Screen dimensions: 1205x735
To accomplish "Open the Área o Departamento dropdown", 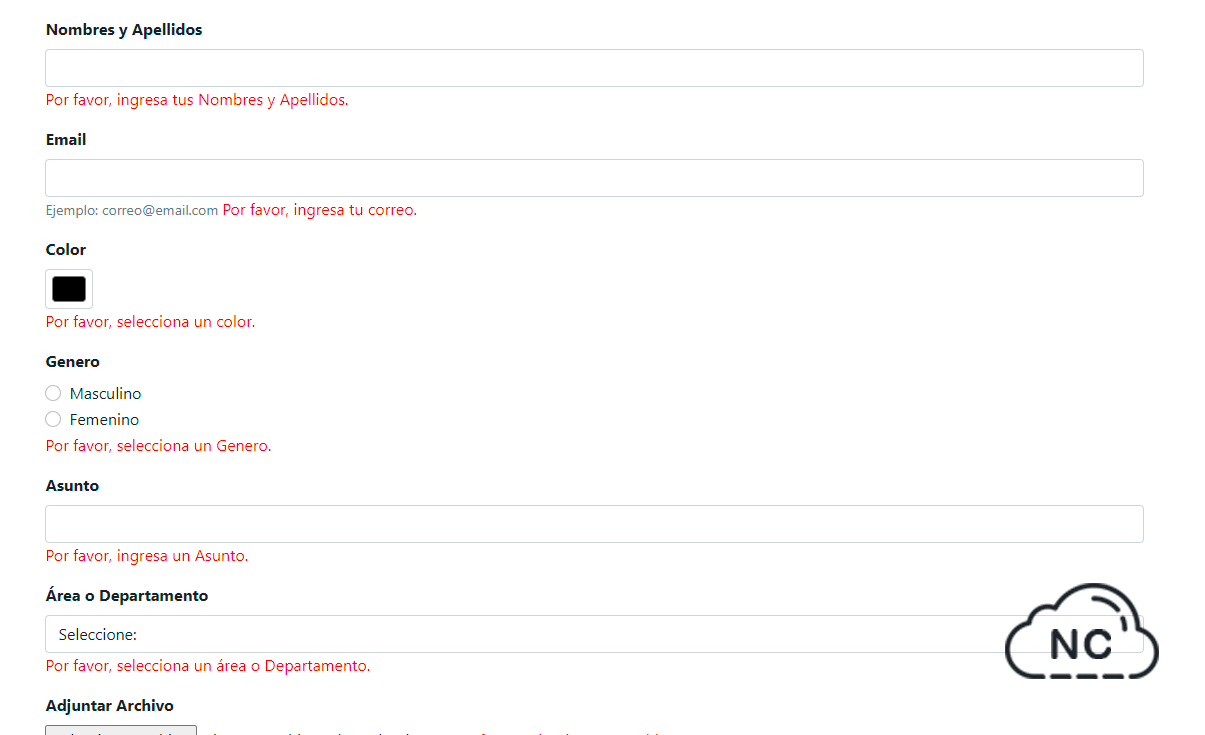I will pyautogui.click(x=594, y=634).
